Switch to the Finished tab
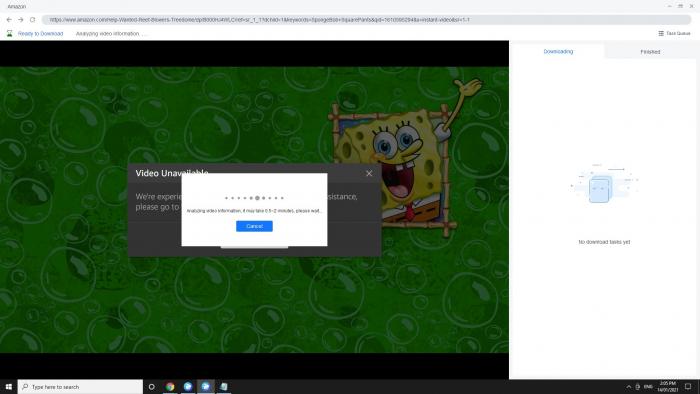 [x=650, y=52]
